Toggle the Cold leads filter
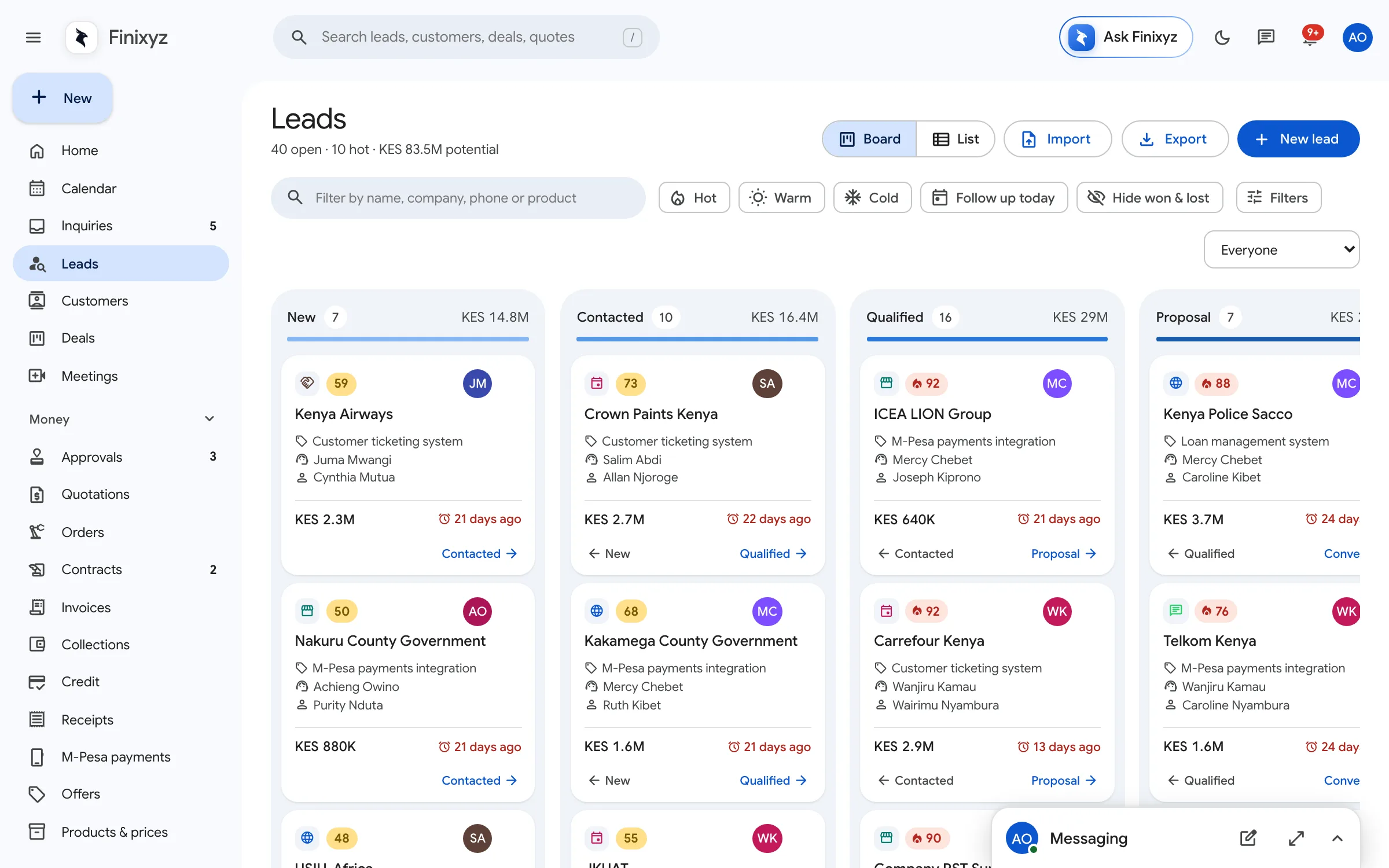Image resolution: width=1389 pixels, height=868 pixels. coord(872,198)
